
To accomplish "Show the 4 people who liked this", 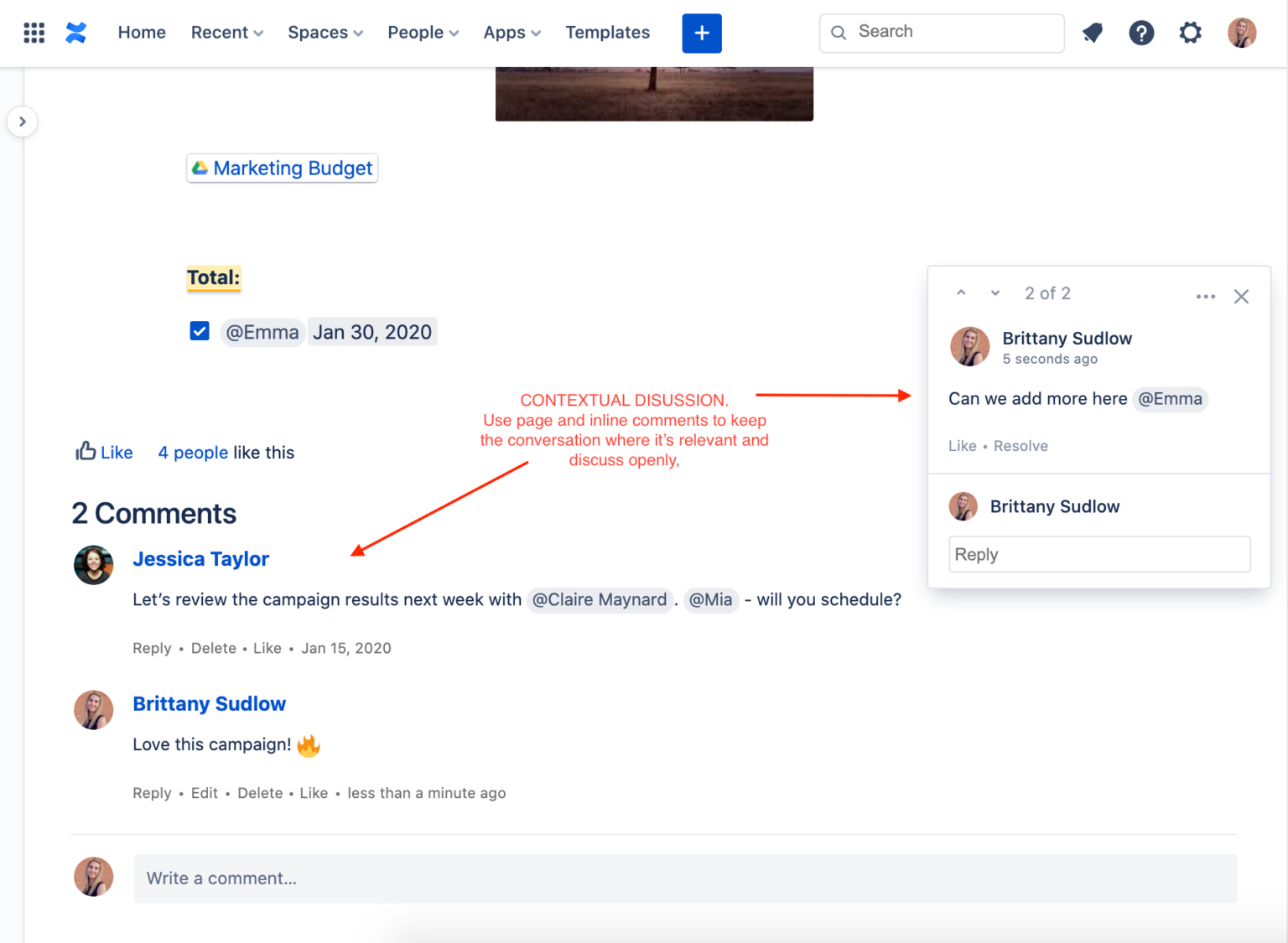I will 193,452.
